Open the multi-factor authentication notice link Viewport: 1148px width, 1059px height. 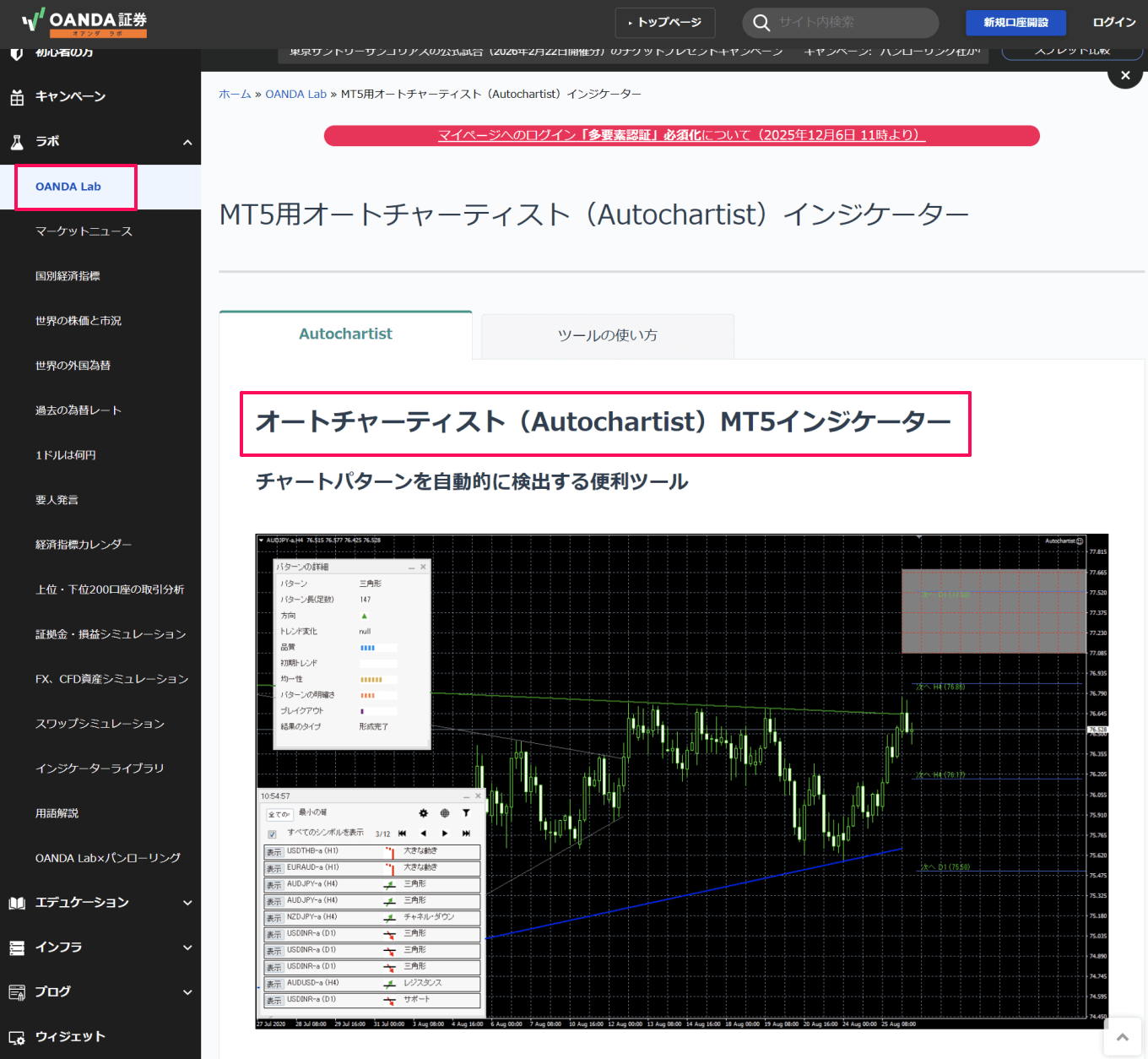680,134
